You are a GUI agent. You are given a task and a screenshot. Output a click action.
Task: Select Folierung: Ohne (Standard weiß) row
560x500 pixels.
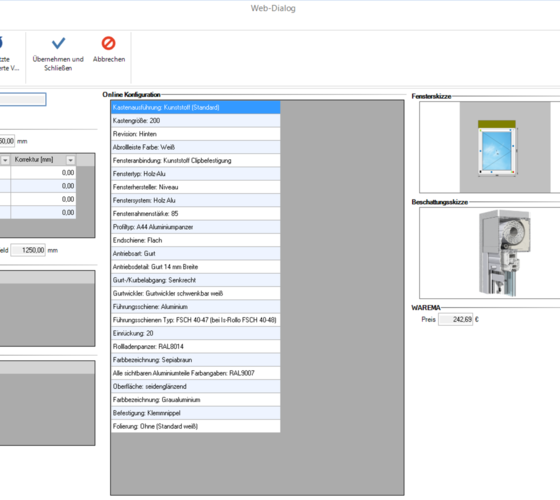pyautogui.click(x=195, y=426)
